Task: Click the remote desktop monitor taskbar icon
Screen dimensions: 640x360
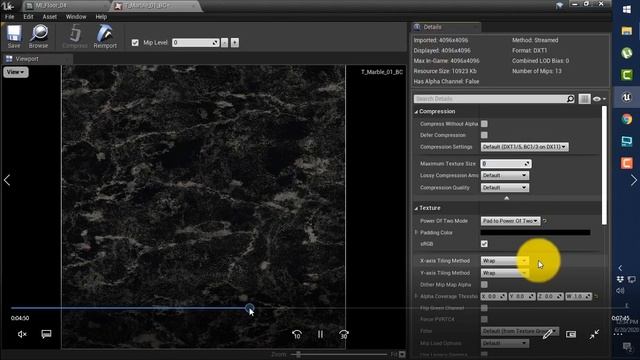Action: click(627, 141)
